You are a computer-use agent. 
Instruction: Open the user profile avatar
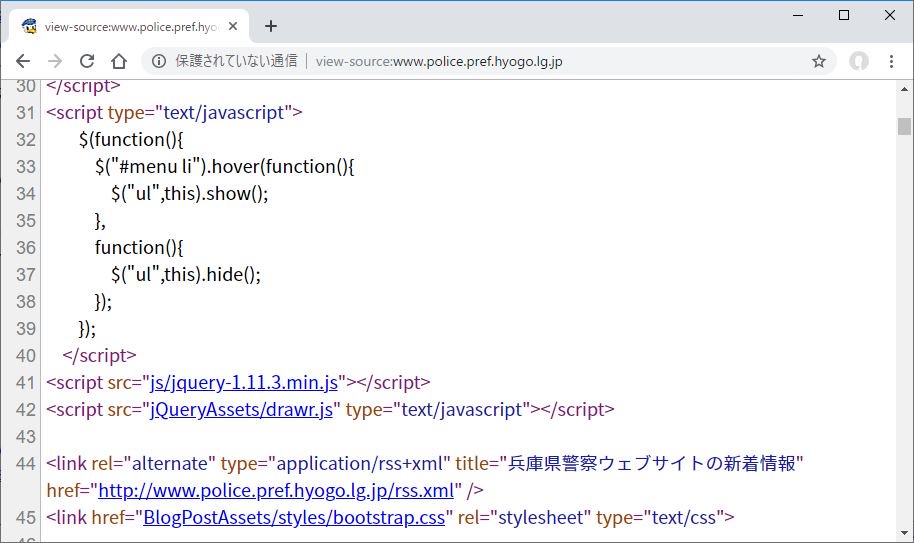click(859, 61)
